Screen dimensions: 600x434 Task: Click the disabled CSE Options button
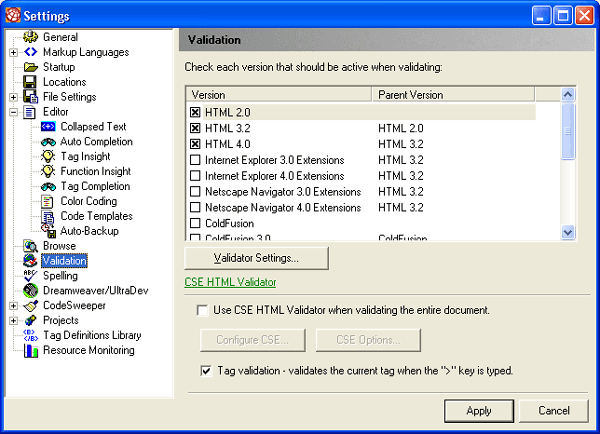pyautogui.click(x=368, y=340)
